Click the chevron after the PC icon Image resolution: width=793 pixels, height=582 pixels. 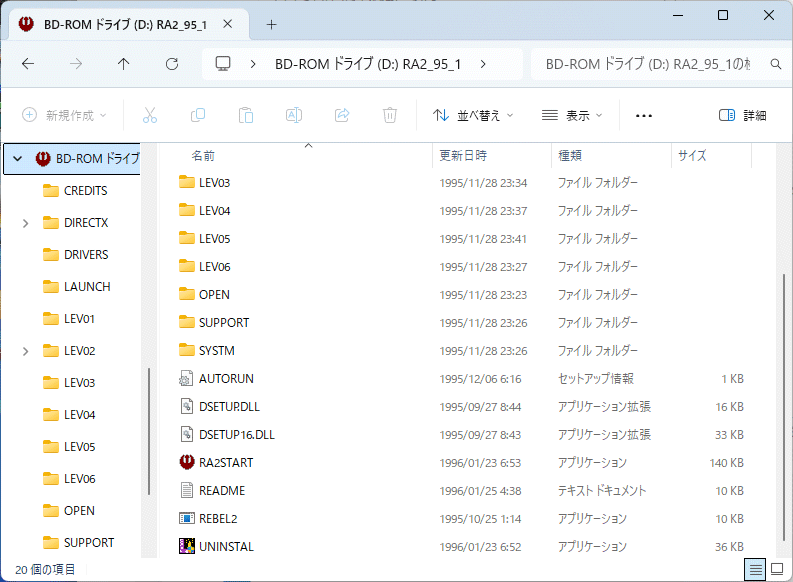[x=253, y=64]
